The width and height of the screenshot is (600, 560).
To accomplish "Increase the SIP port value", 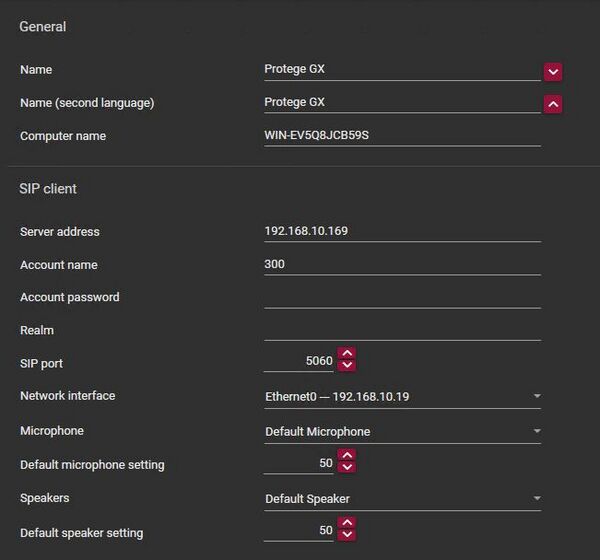I will 347,354.
